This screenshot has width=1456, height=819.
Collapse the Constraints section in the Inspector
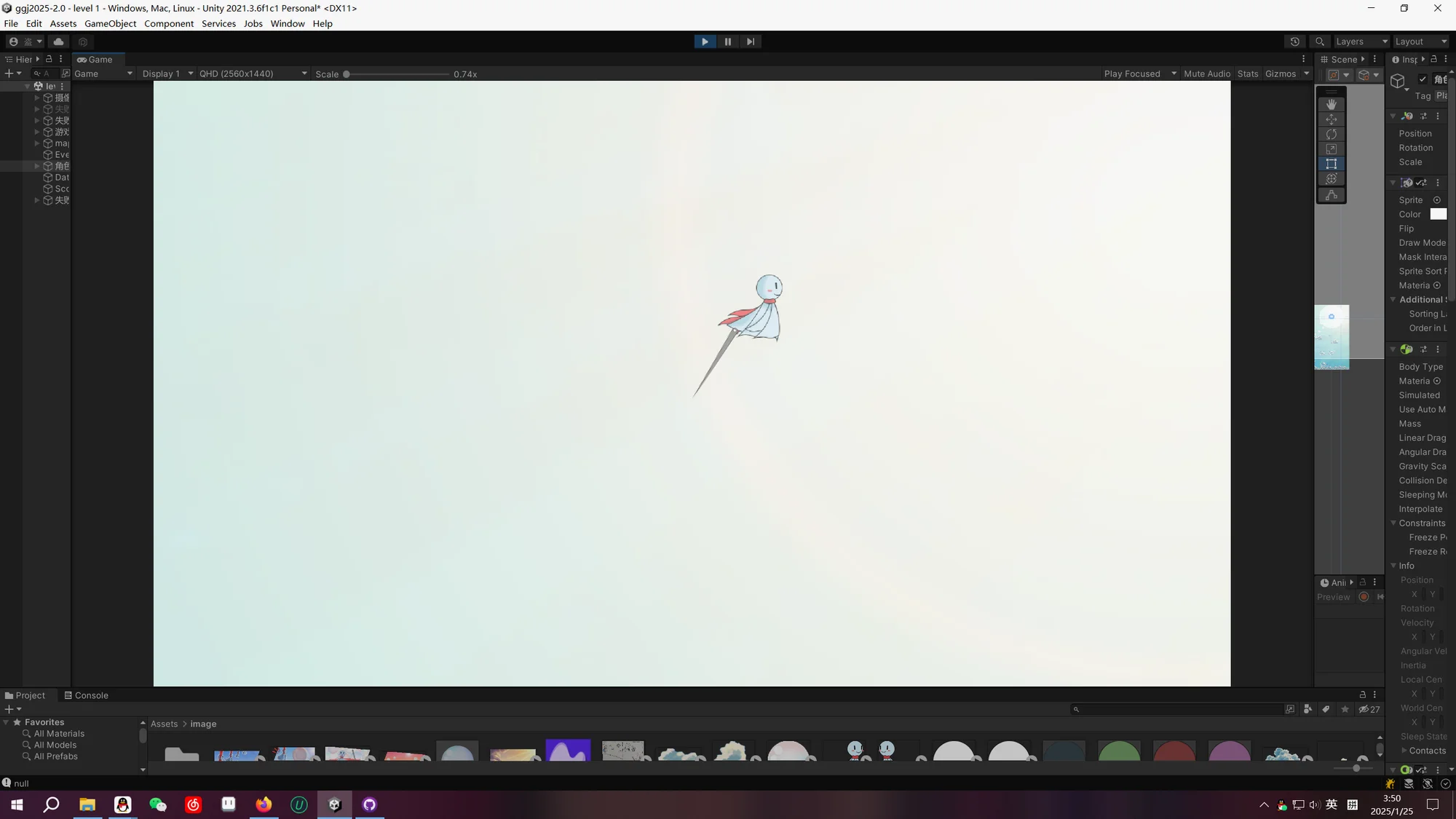point(1393,523)
